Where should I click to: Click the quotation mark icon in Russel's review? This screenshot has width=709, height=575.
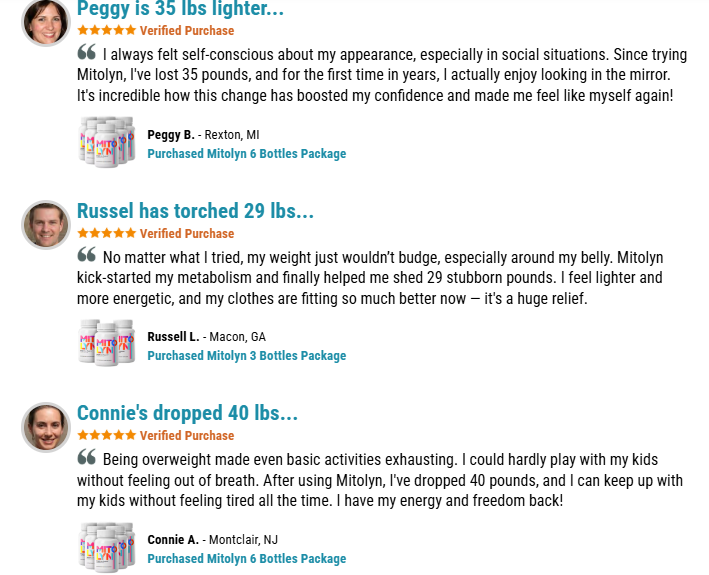86,255
